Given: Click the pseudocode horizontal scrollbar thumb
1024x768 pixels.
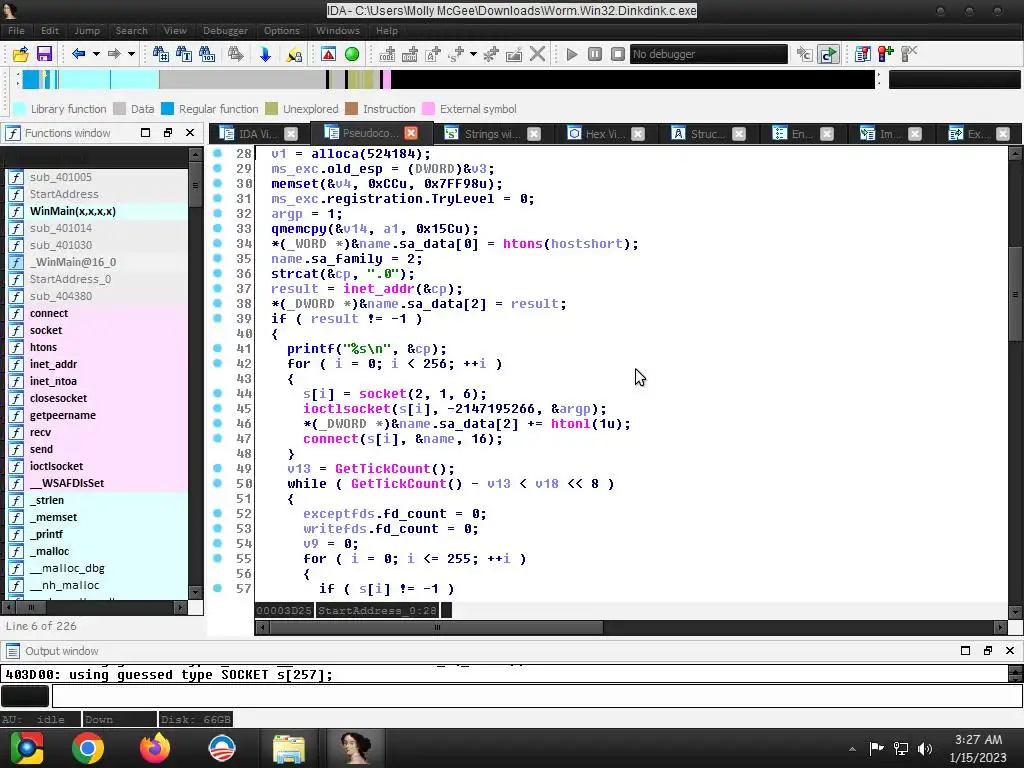Looking at the screenshot, I should [436, 628].
